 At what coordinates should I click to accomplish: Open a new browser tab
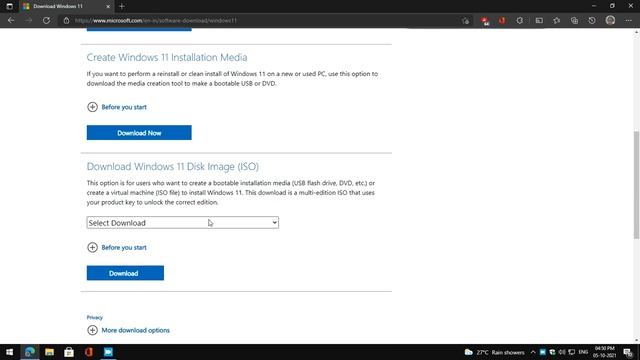(x=122, y=6)
